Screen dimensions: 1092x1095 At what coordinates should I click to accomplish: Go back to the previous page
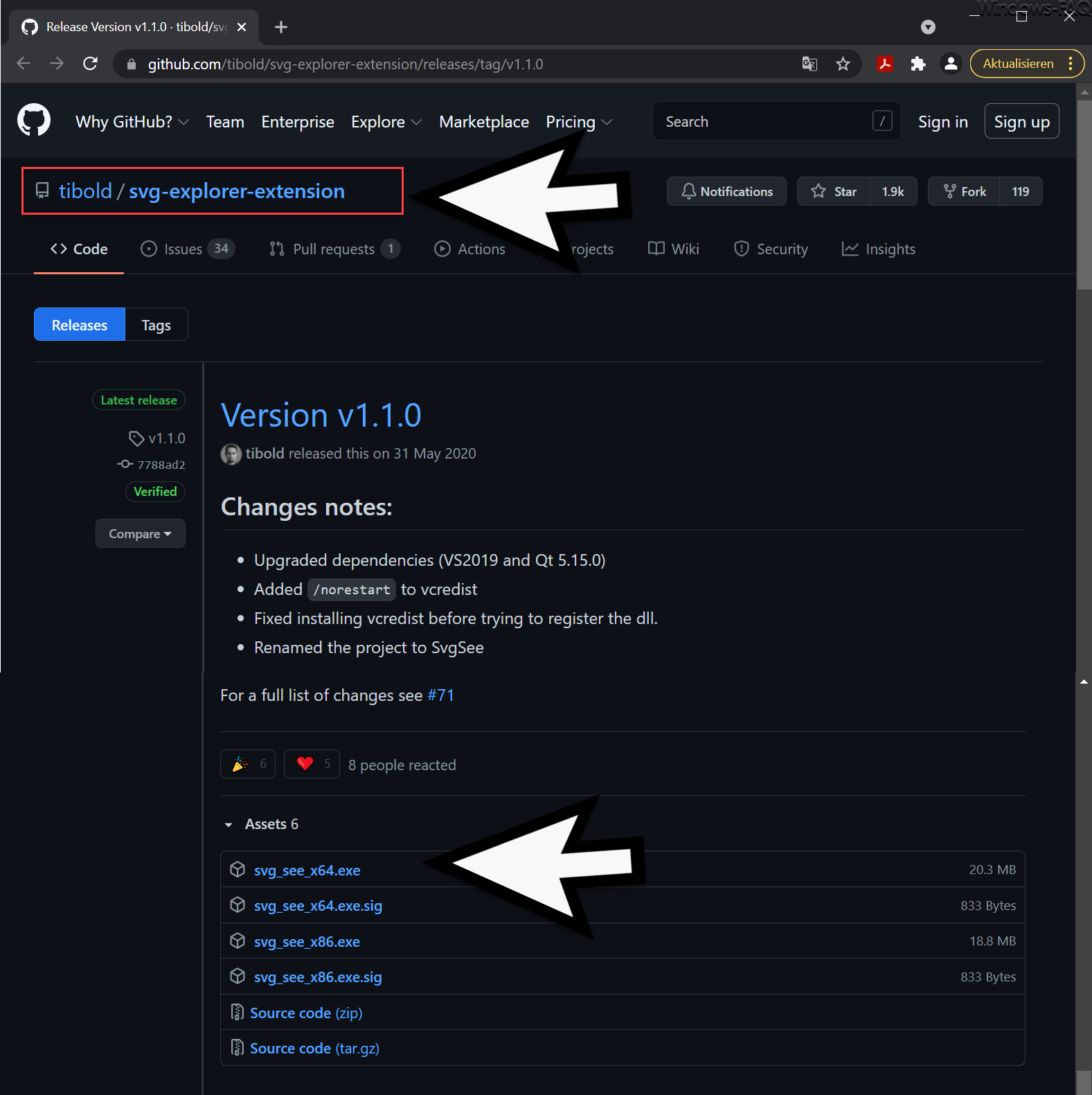(24, 64)
